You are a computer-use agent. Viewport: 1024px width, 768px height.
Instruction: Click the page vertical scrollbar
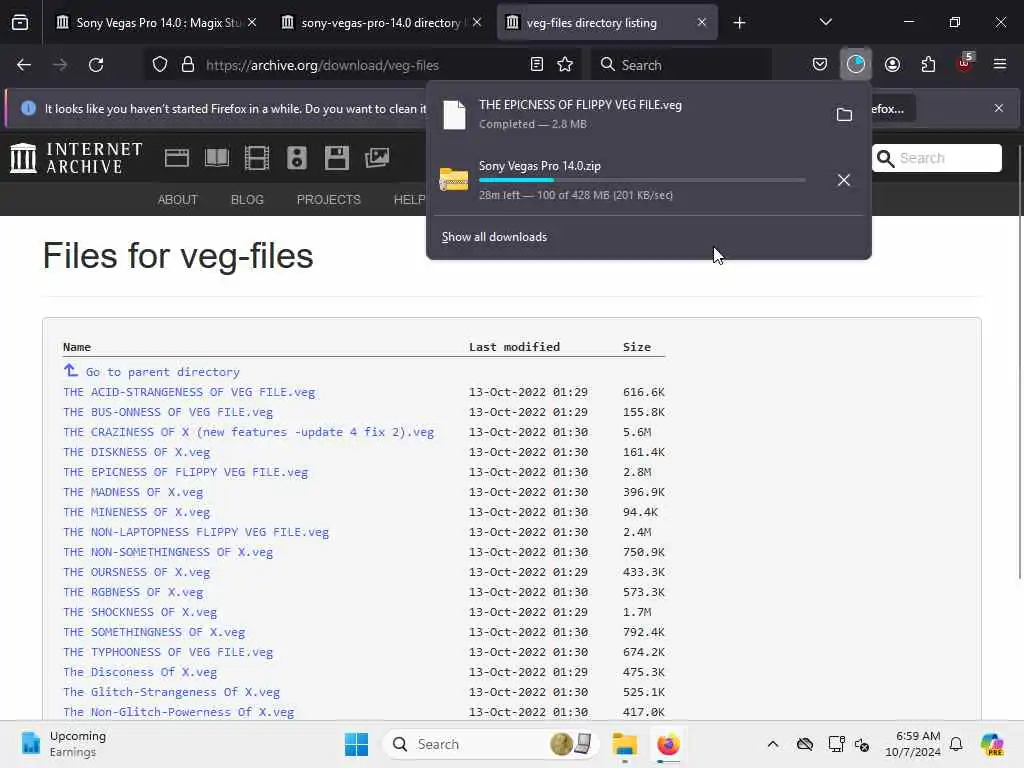(1019, 362)
